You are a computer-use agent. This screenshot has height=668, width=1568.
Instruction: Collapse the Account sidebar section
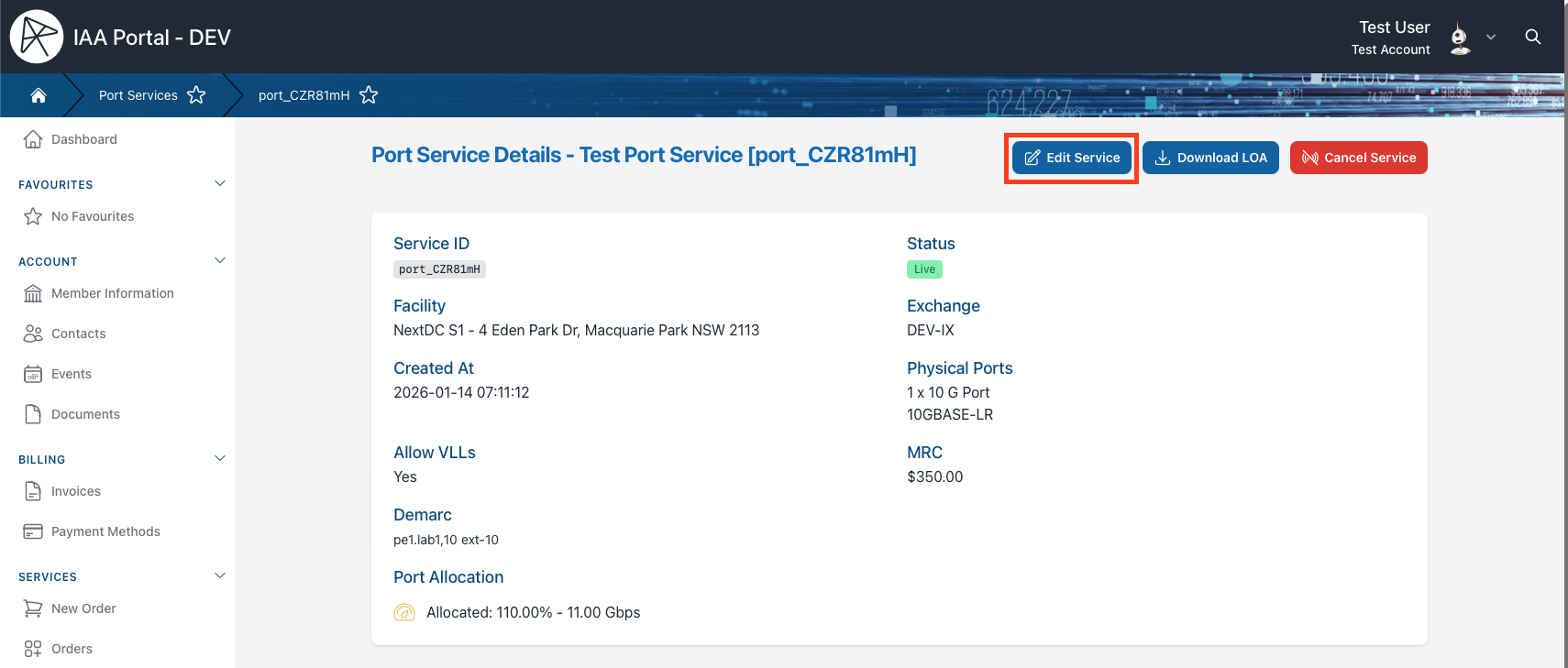220,260
